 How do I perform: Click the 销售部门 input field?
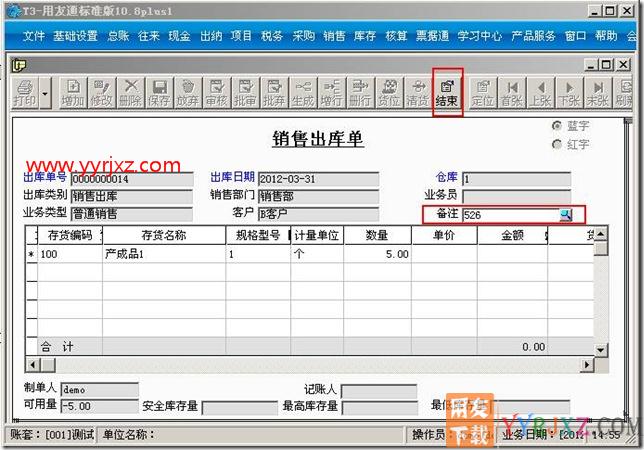tap(319, 196)
